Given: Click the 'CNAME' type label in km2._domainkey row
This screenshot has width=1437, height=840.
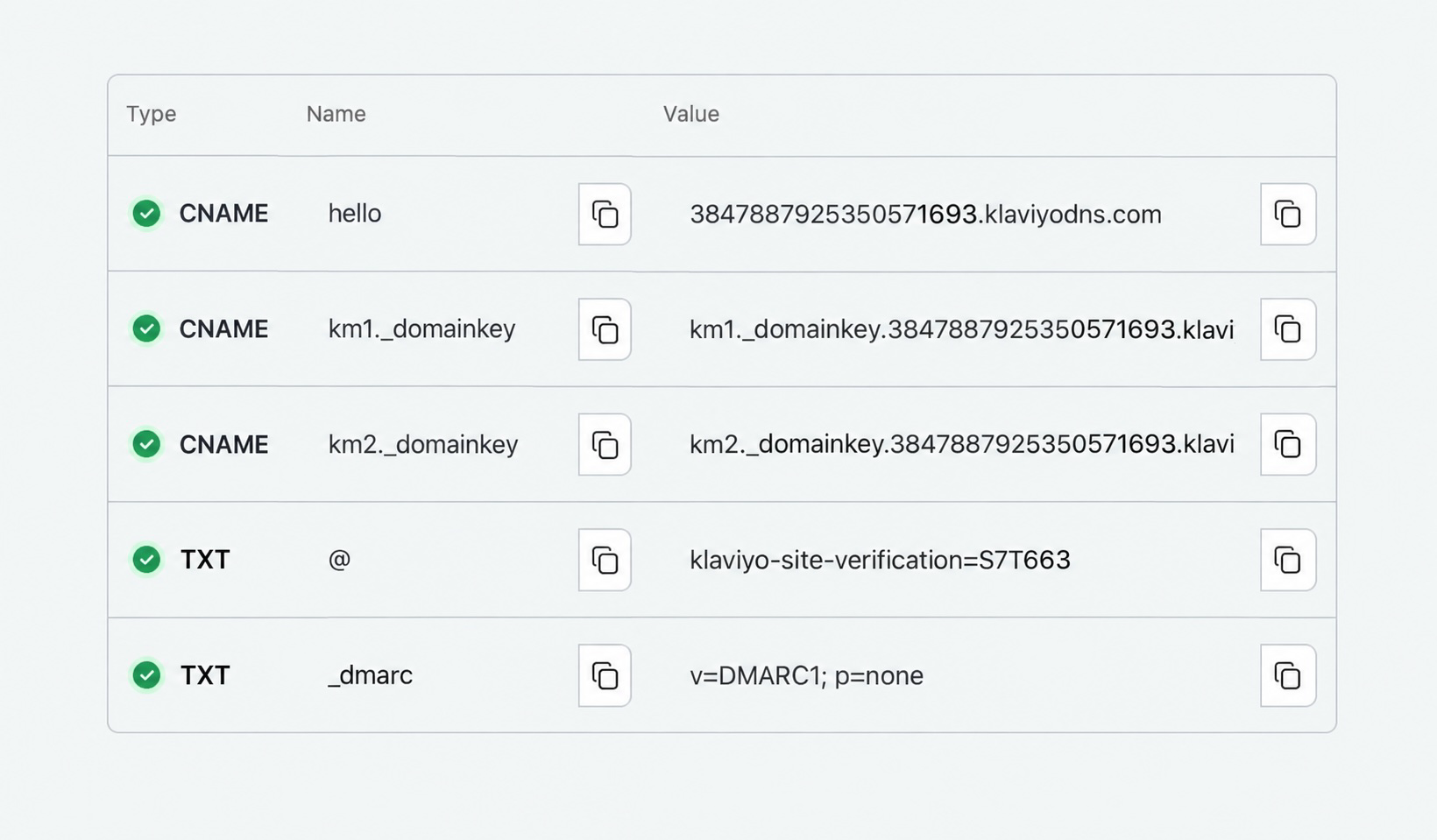Looking at the screenshot, I should pyautogui.click(x=223, y=444).
